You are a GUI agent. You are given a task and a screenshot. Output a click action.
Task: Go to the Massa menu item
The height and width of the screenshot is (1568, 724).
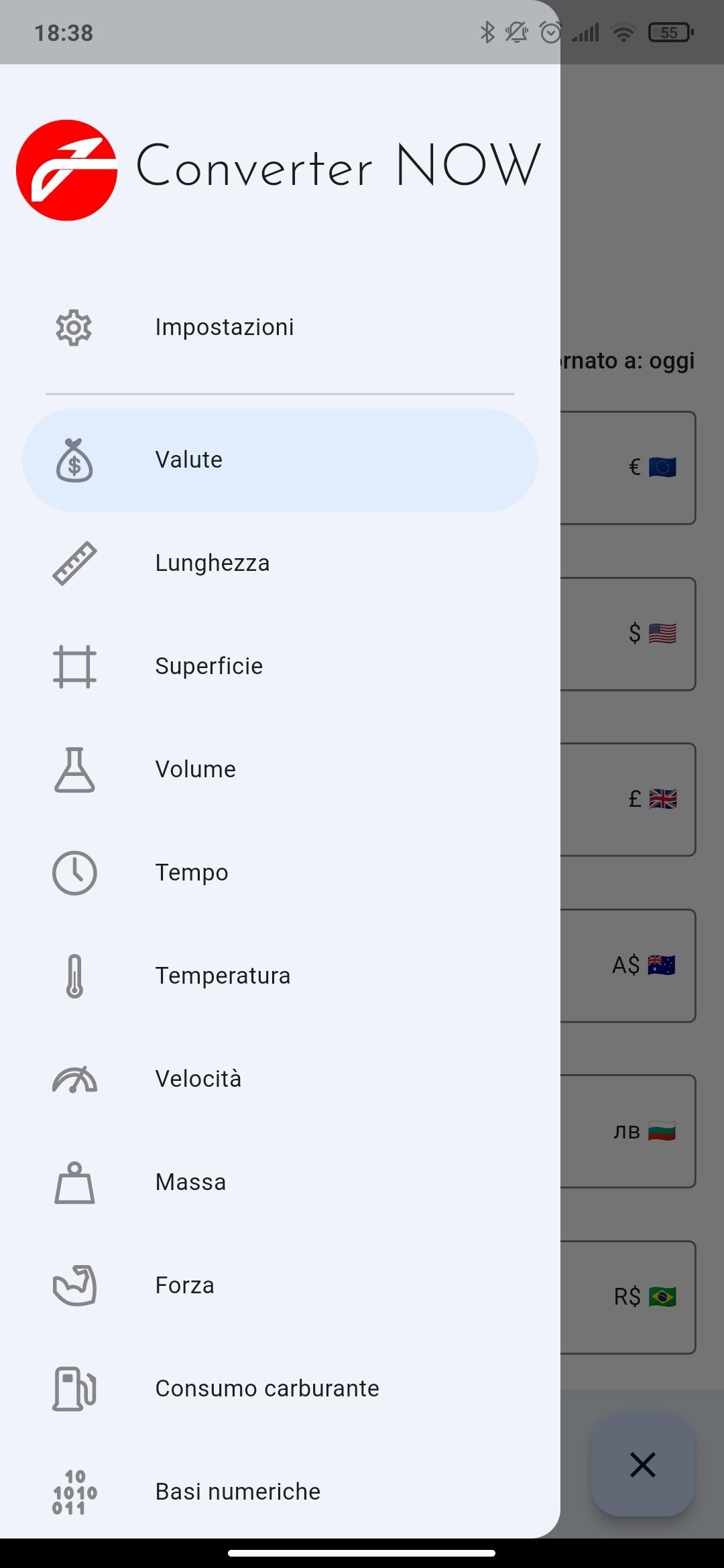pos(190,1183)
